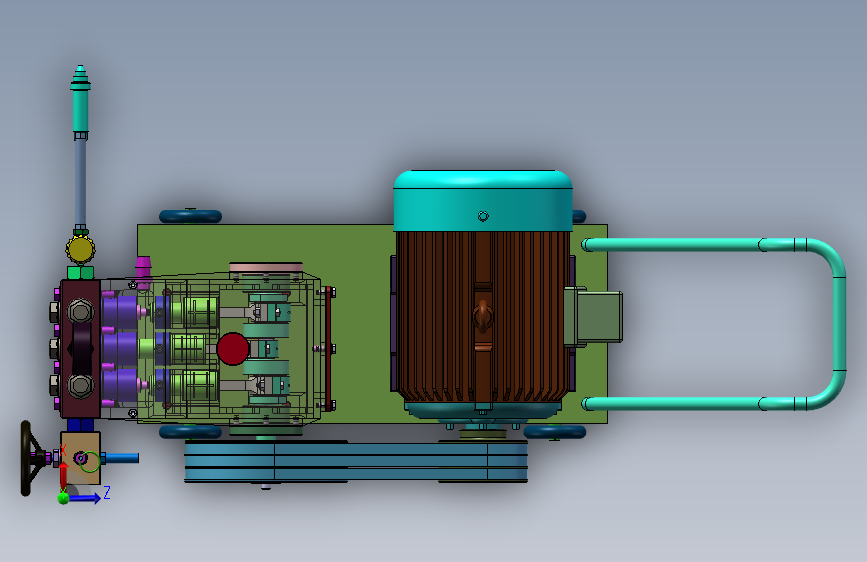
Task: Click the green origin sphere of the triad
Action: tap(63, 498)
